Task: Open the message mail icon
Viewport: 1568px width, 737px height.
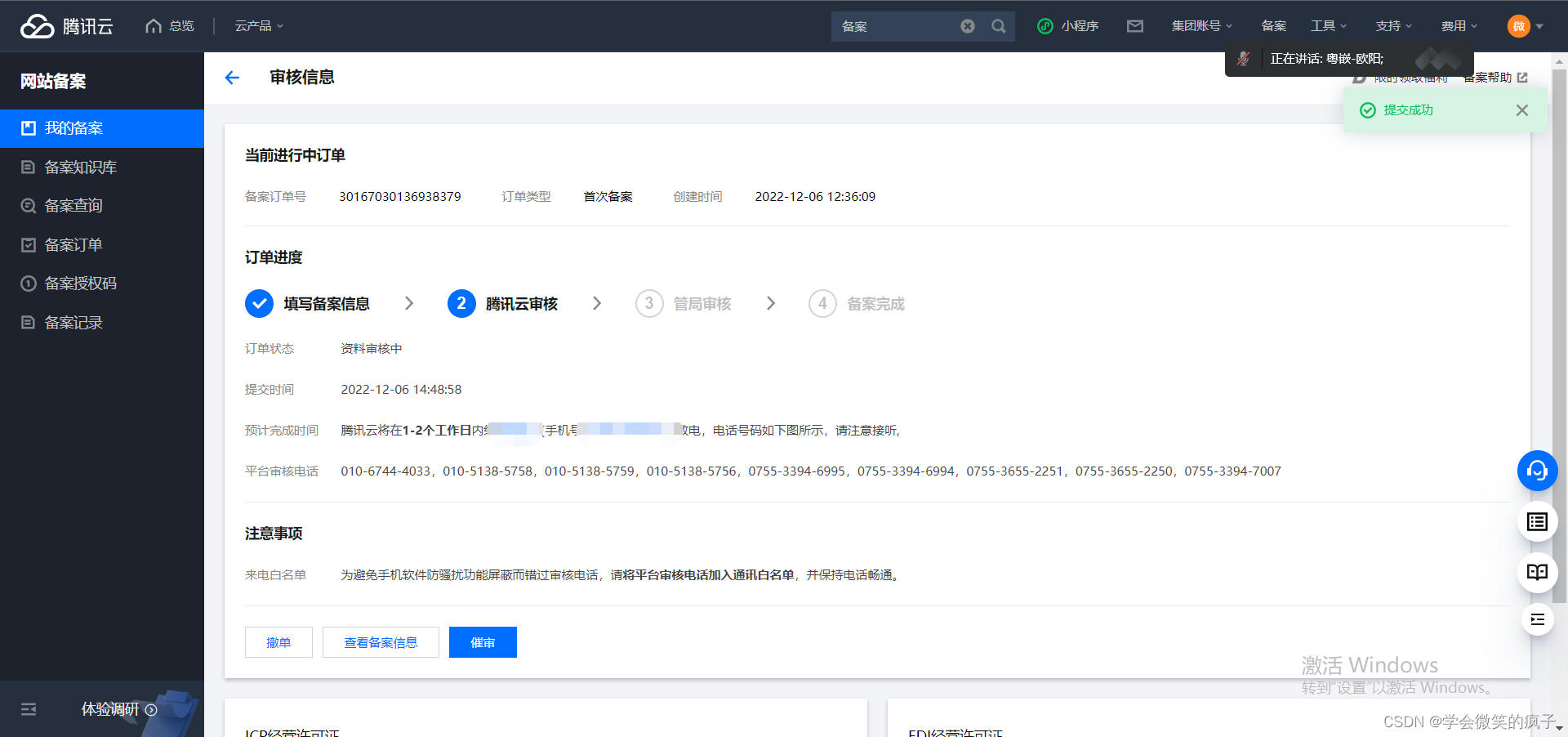Action: [x=1135, y=26]
